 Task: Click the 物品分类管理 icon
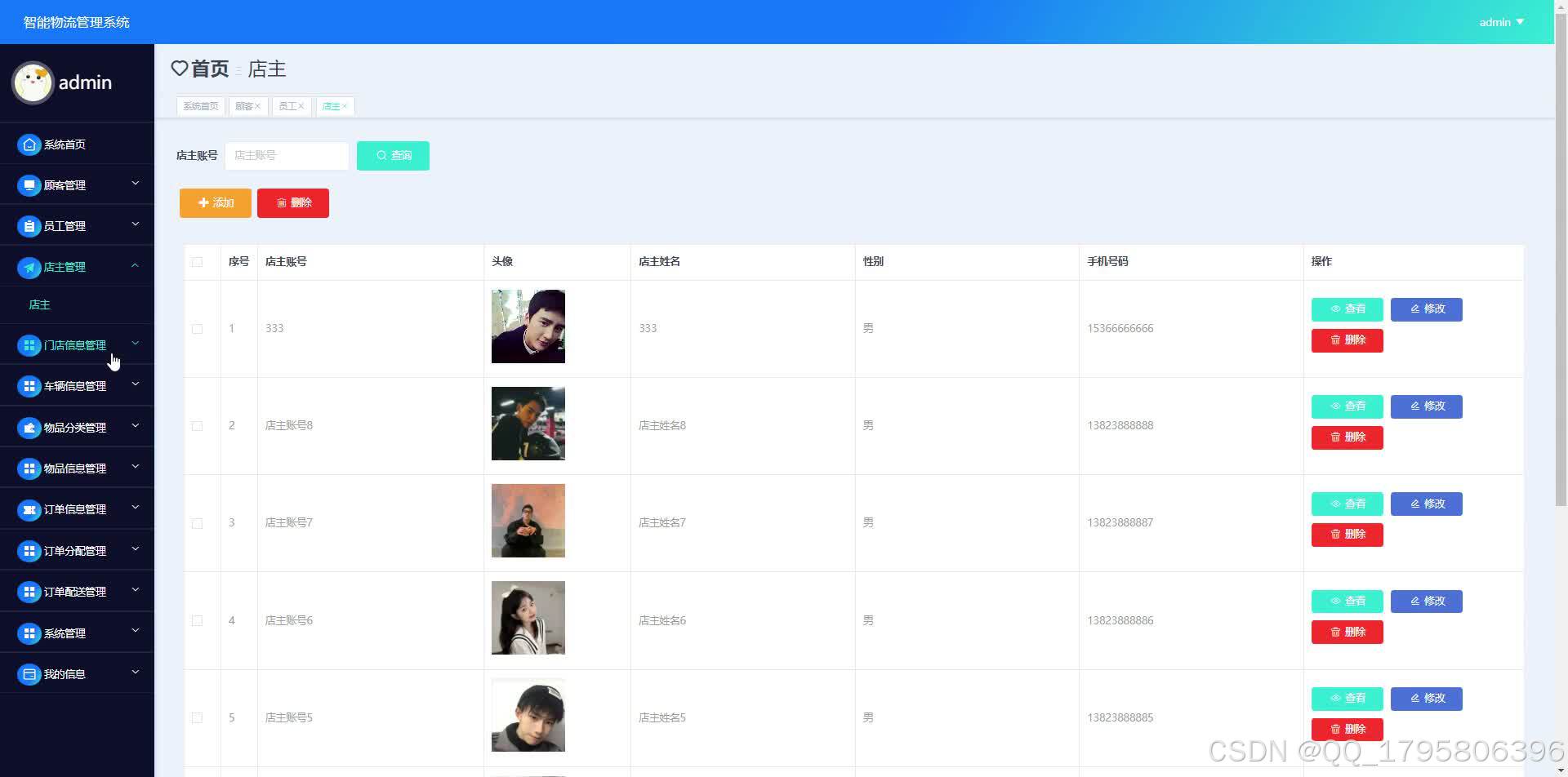coord(29,428)
